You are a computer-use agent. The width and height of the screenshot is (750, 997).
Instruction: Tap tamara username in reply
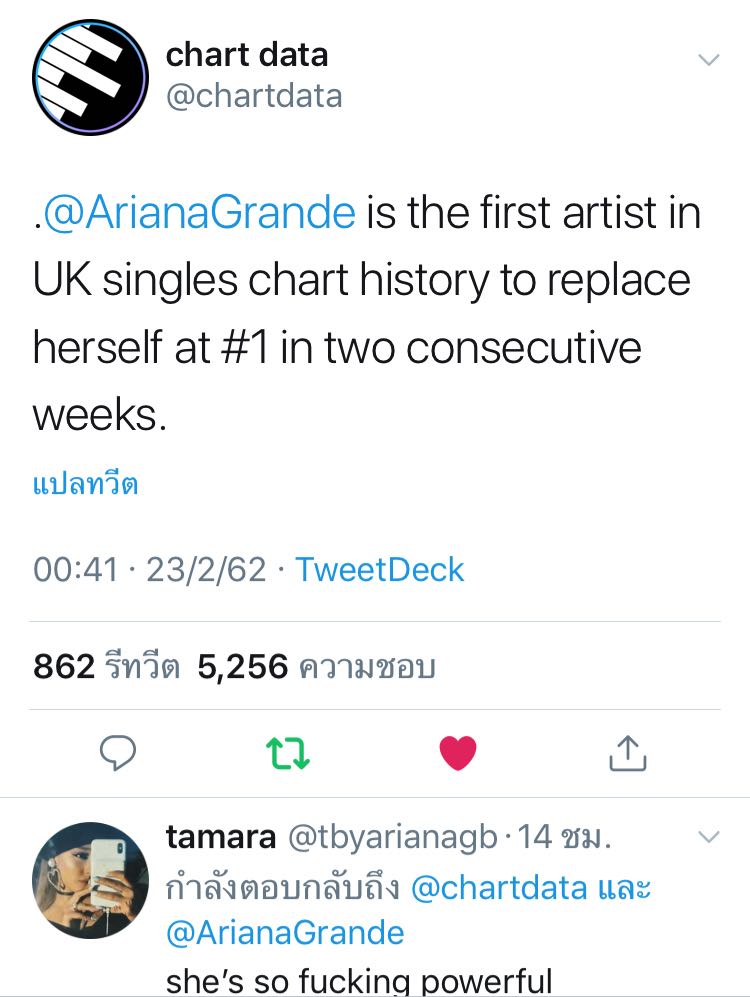point(220,838)
